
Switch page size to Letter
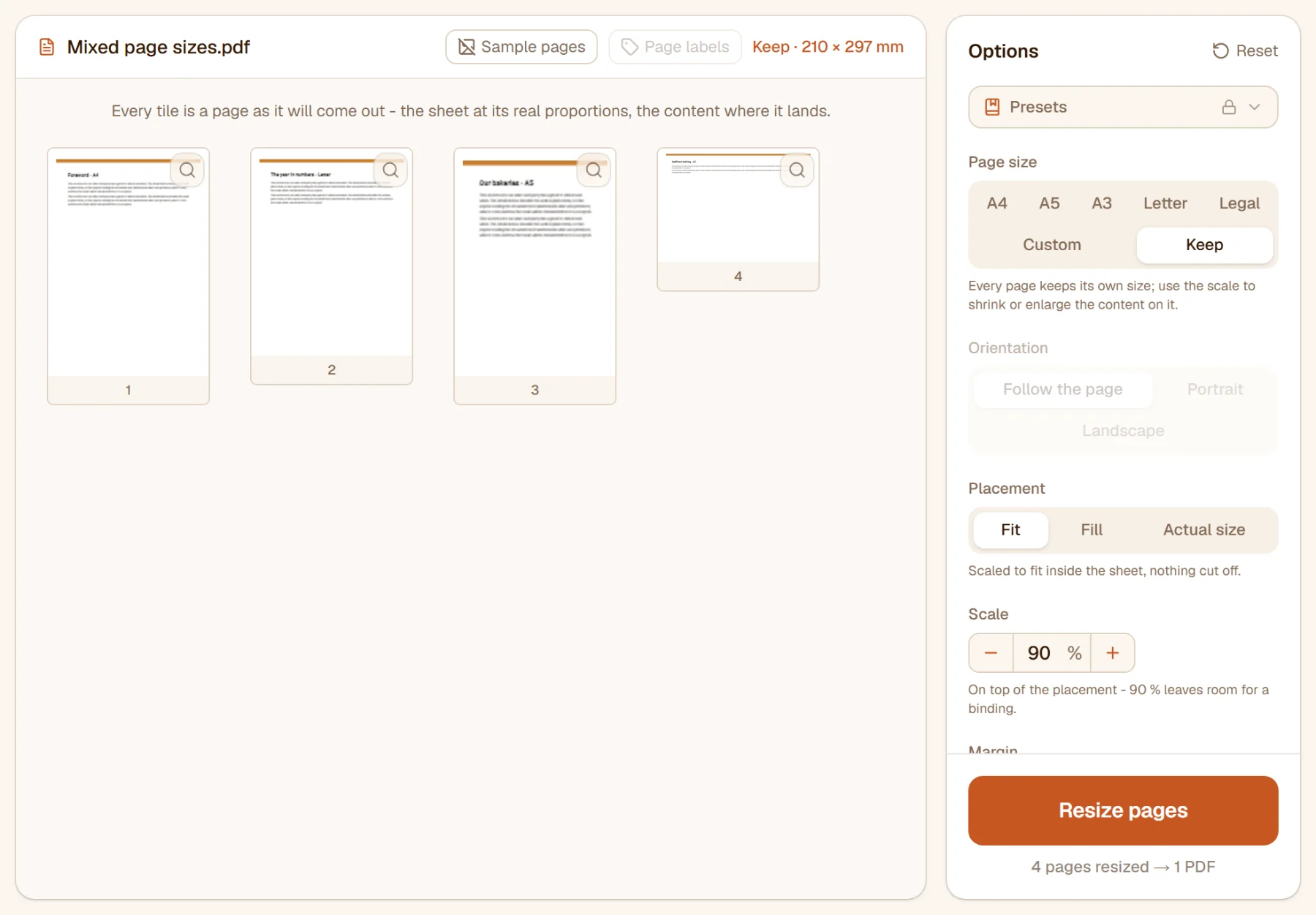tap(1165, 203)
